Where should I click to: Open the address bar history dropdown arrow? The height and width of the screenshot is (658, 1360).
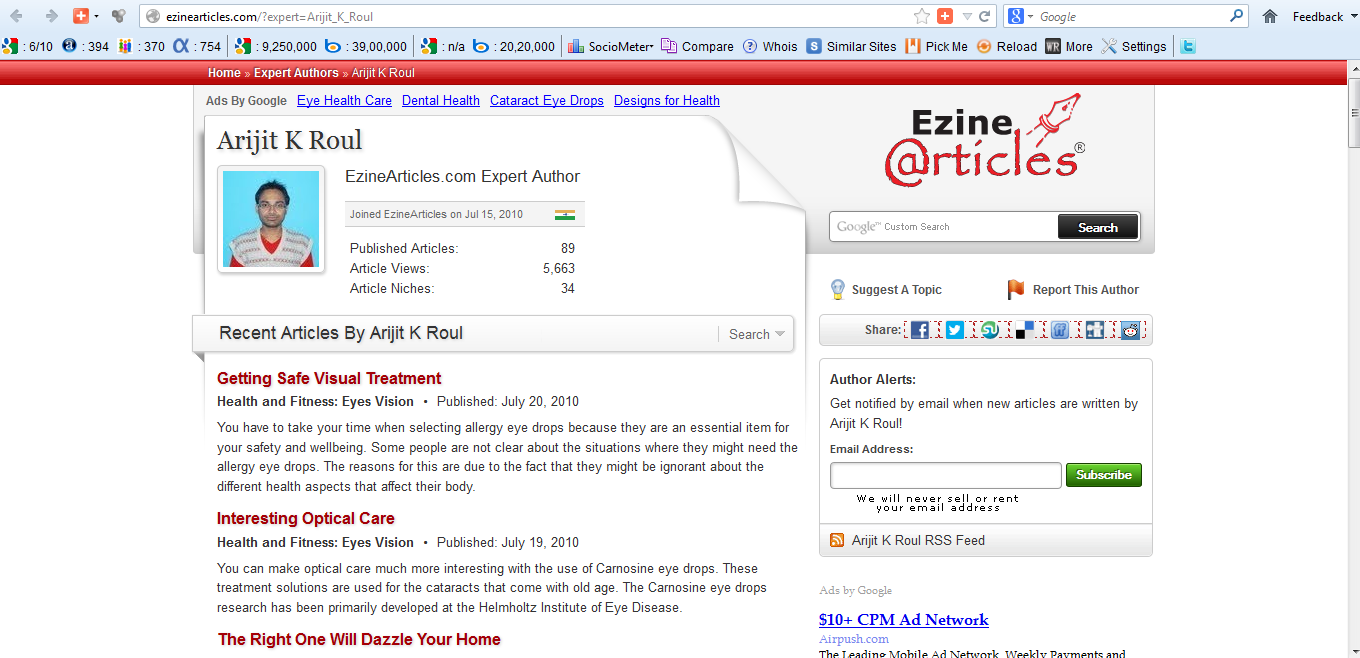(x=967, y=16)
